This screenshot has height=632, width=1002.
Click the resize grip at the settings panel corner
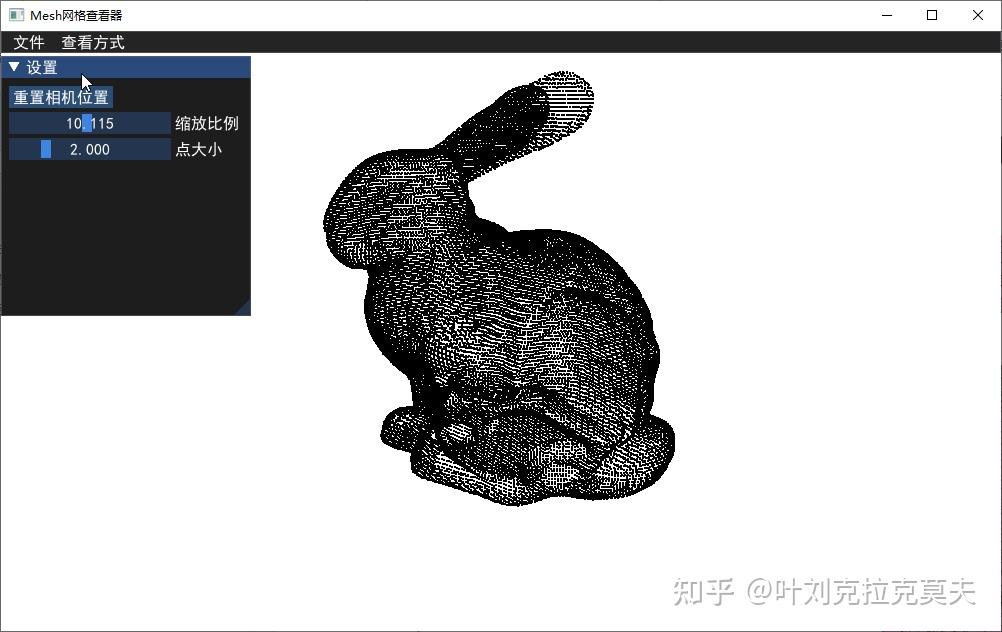[x=244, y=308]
